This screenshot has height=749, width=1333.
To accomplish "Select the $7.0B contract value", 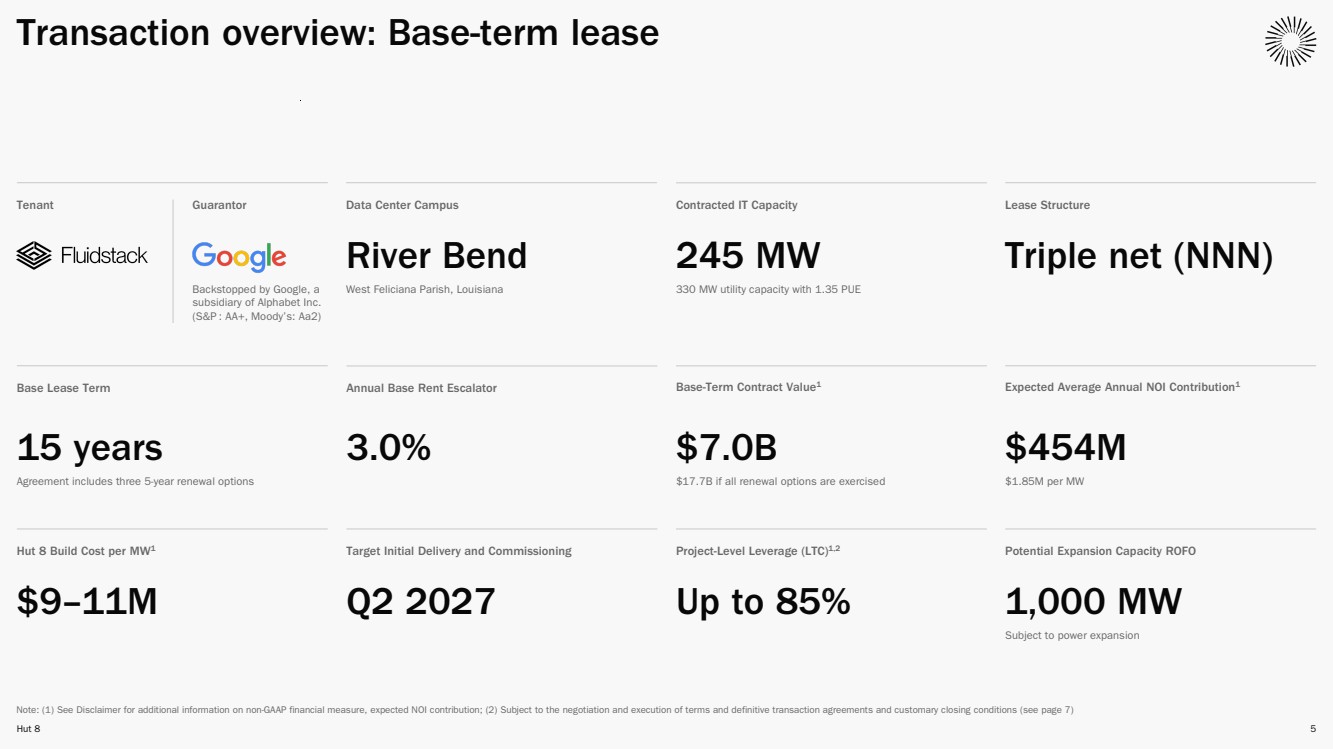I will tap(726, 448).
